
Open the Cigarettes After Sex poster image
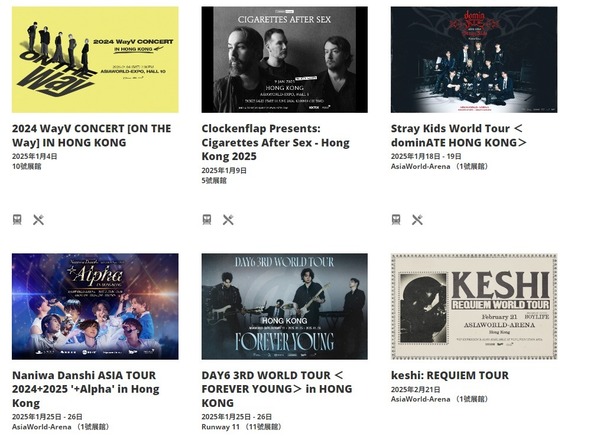[285, 60]
